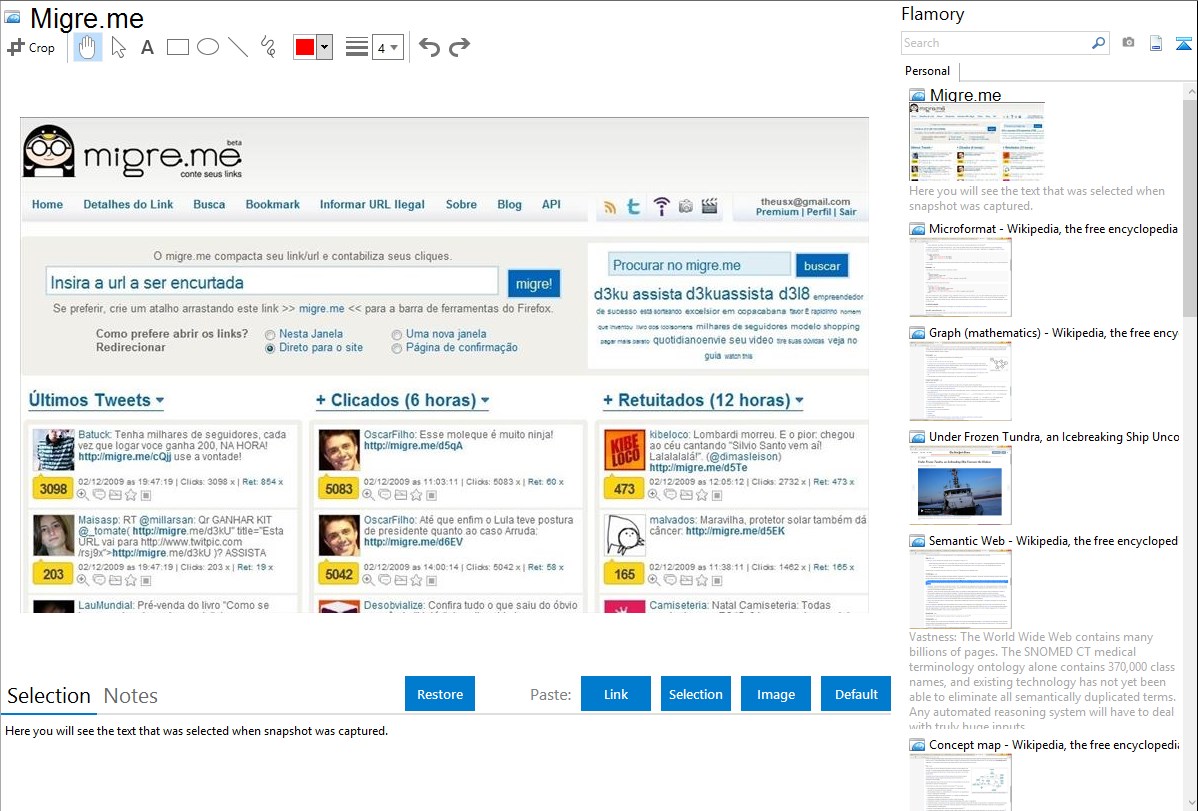Click the gray camera capture icon in Flamory panel
The width and height of the screenshot is (1198, 811).
click(1128, 43)
